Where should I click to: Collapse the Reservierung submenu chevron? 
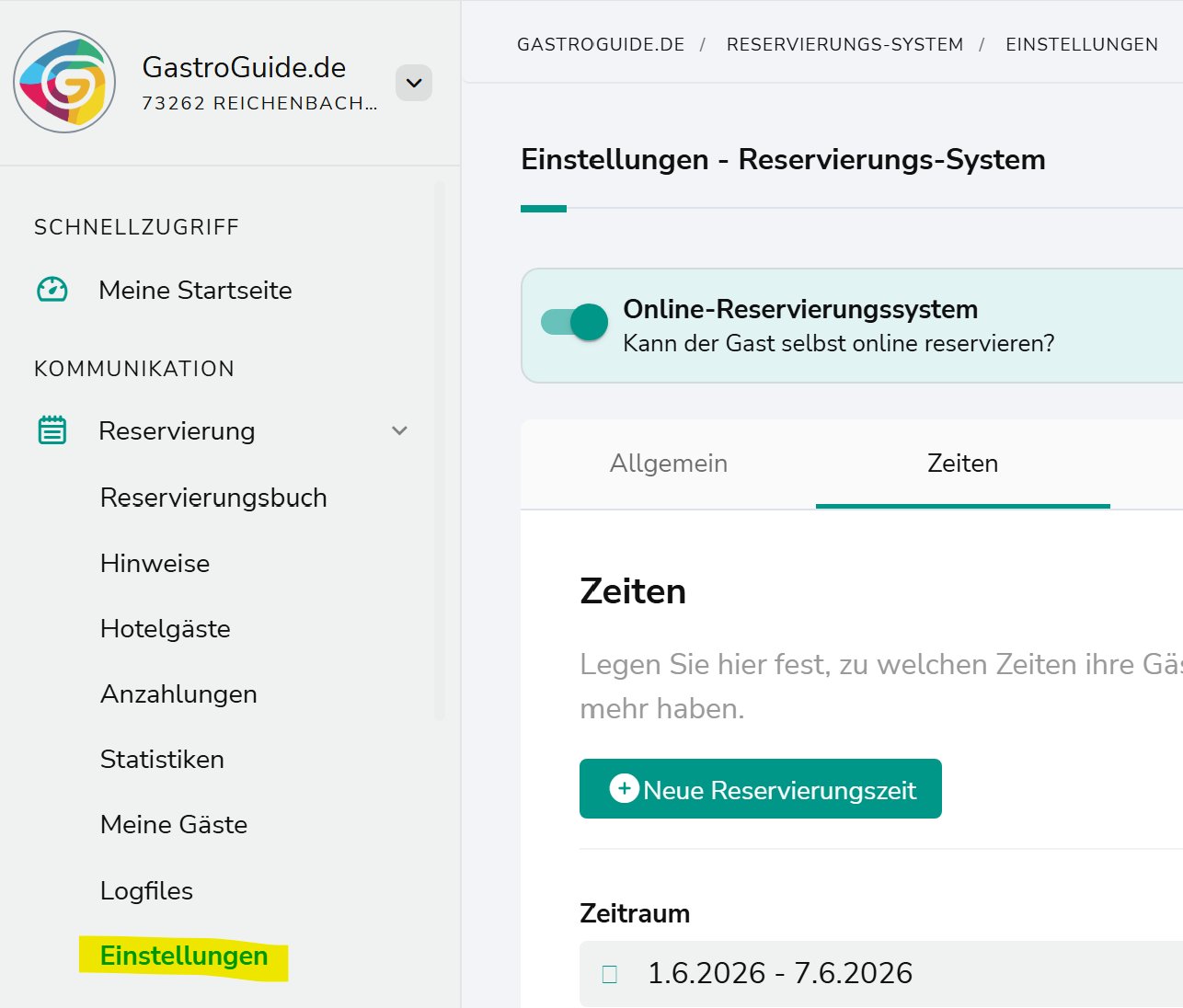coord(399,430)
